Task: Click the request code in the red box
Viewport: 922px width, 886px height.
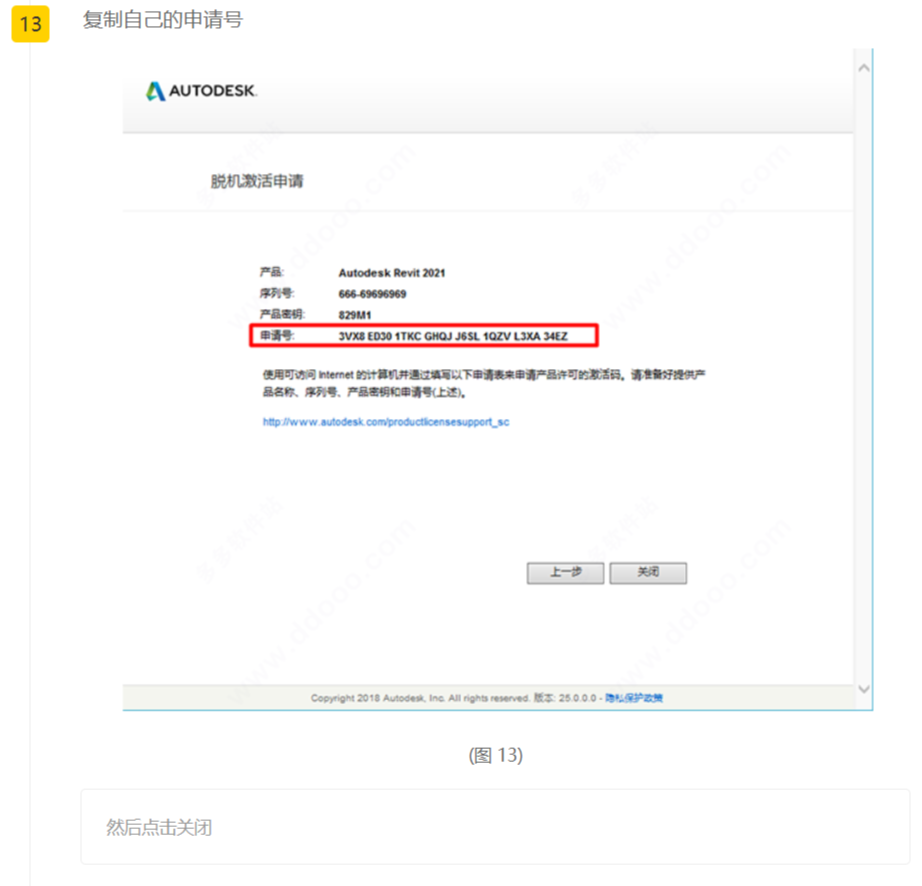Action: point(453,336)
